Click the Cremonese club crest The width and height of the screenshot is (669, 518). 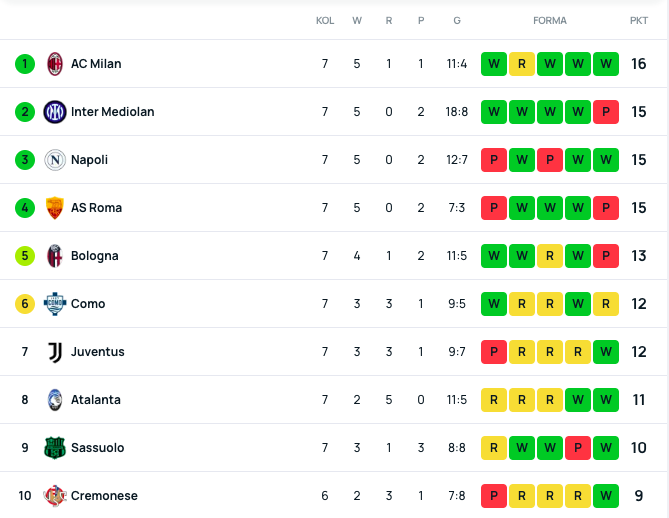(55, 496)
